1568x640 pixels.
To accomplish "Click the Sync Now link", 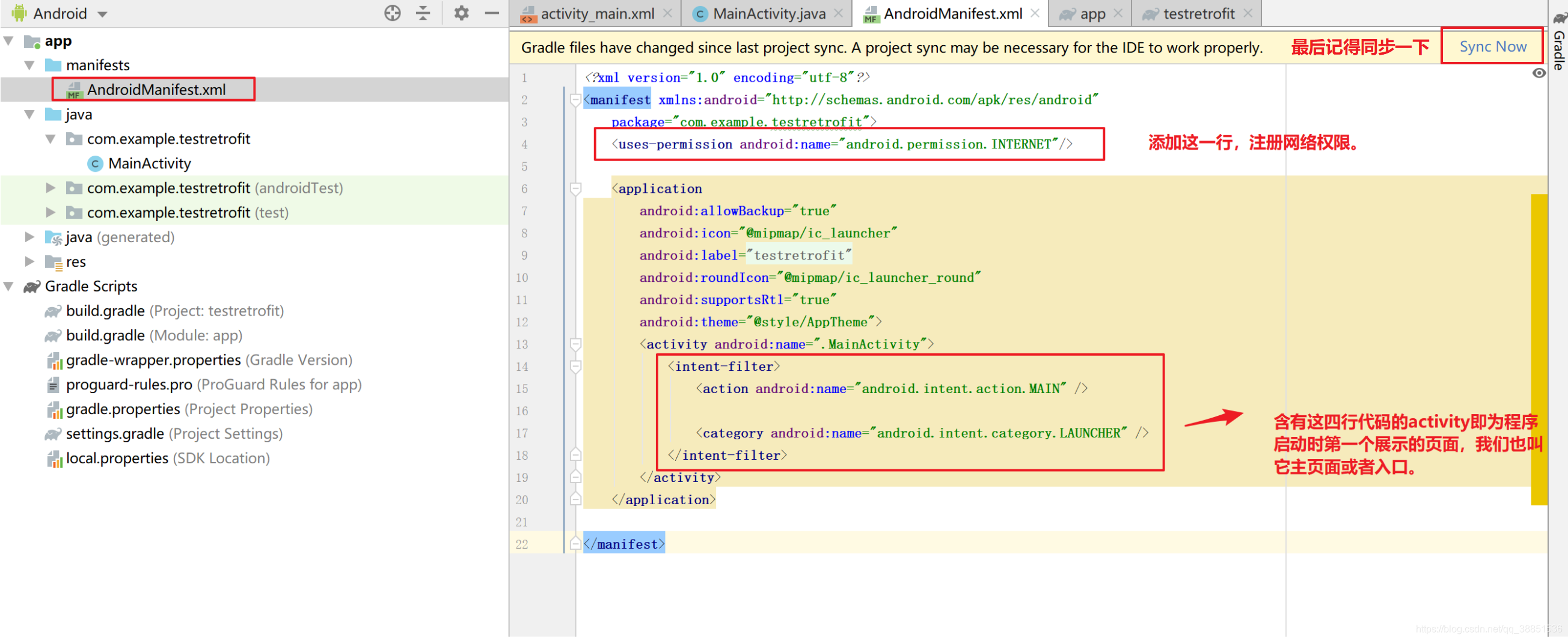I will 1492,46.
